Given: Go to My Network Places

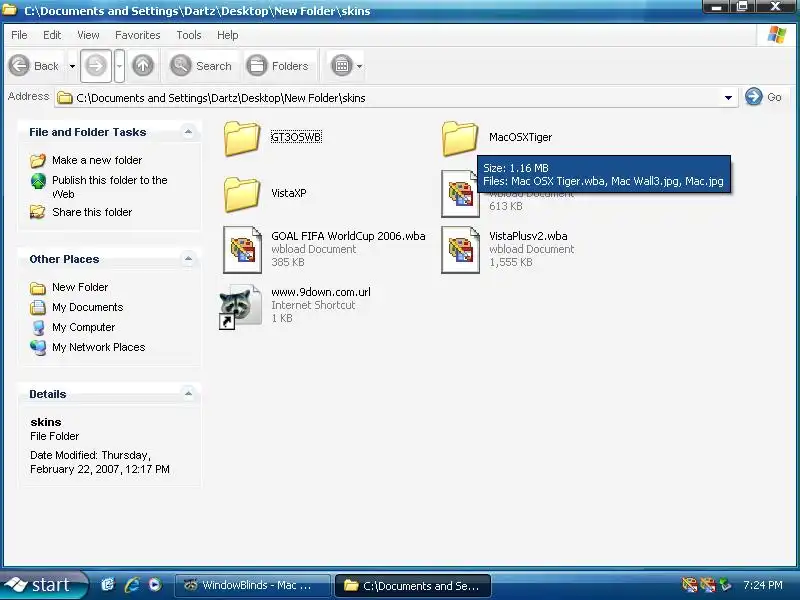Looking at the screenshot, I should 98,347.
